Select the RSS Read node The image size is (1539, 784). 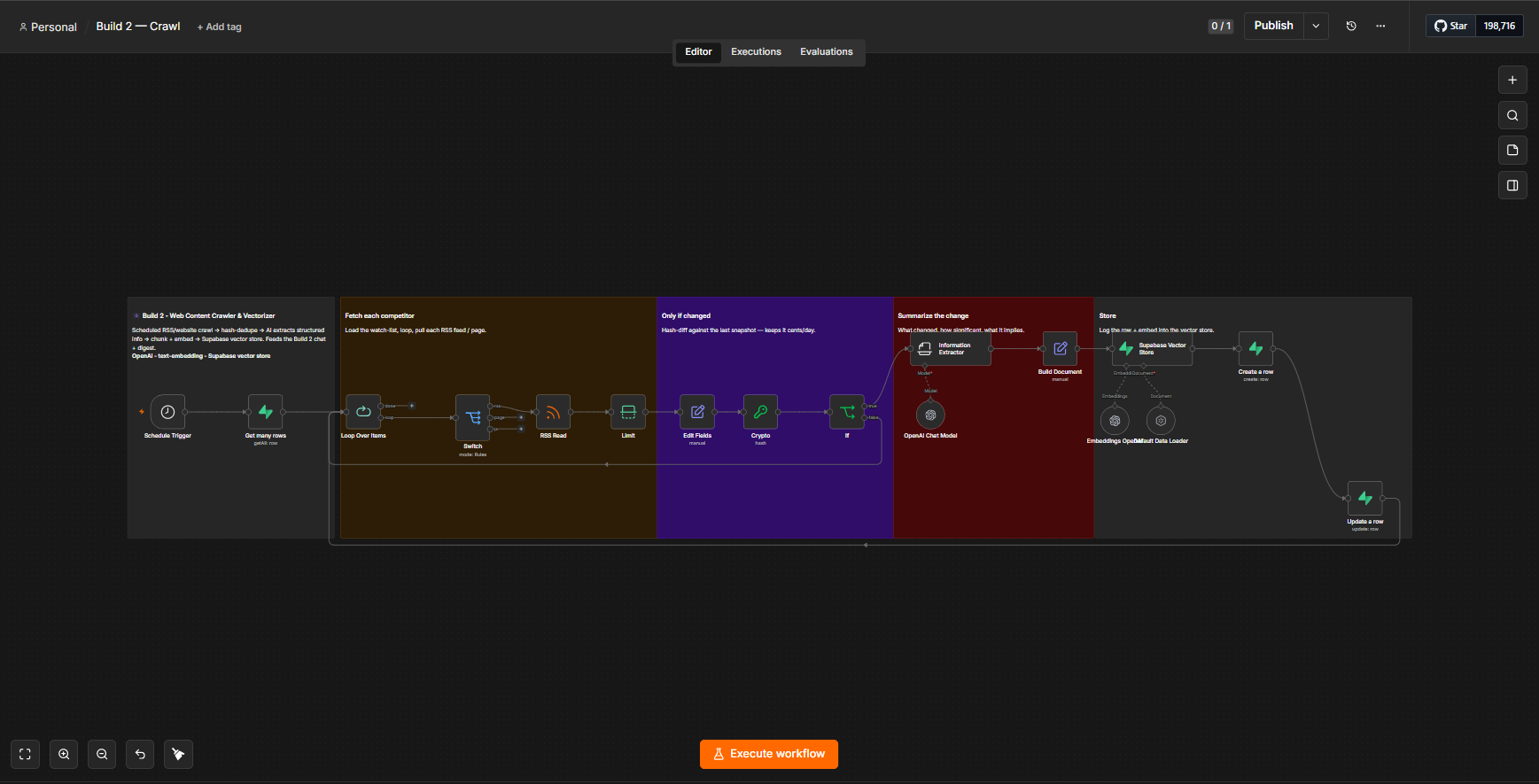pos(553,412)
